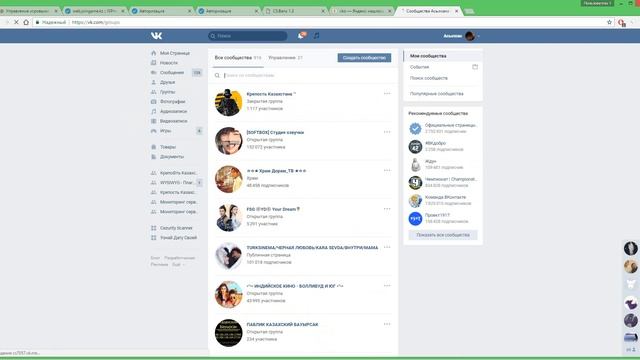The width and height of the screenshot is (640, 360).
Task: Open options menu for ИНДИЙСКОЕ КИНО group
Action: [387, 286]
